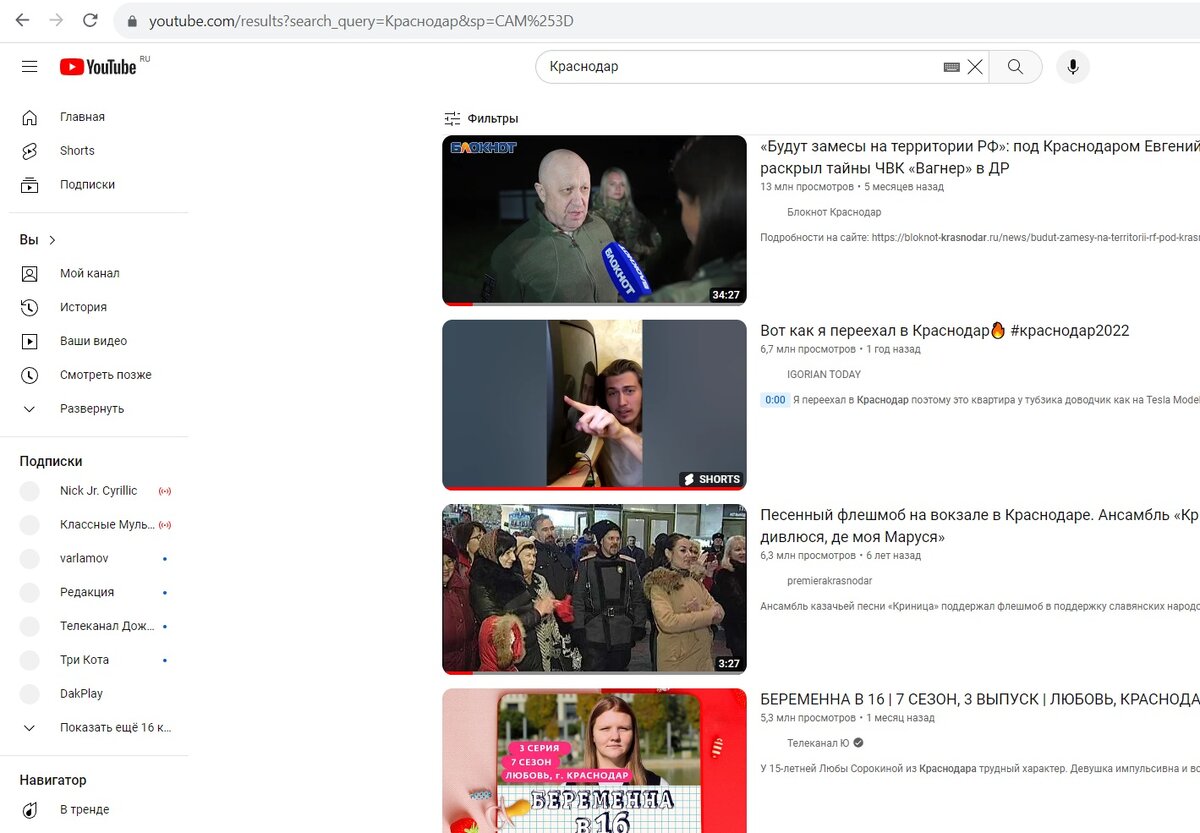Screen dimensions: 1200x833
Task: Visit the premierakrasnodar channel
Action: tap(829, 581)
